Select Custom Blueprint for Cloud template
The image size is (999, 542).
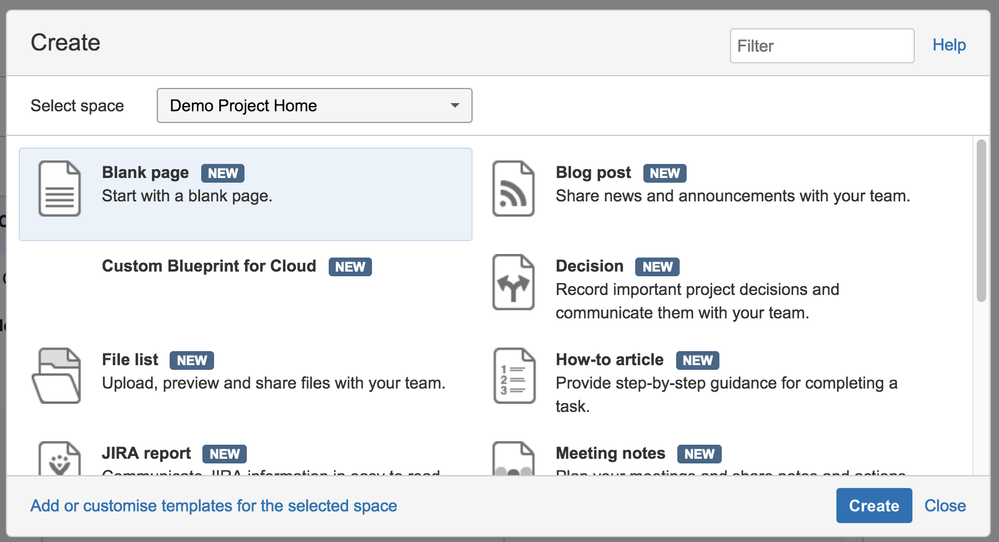[209, 266]
